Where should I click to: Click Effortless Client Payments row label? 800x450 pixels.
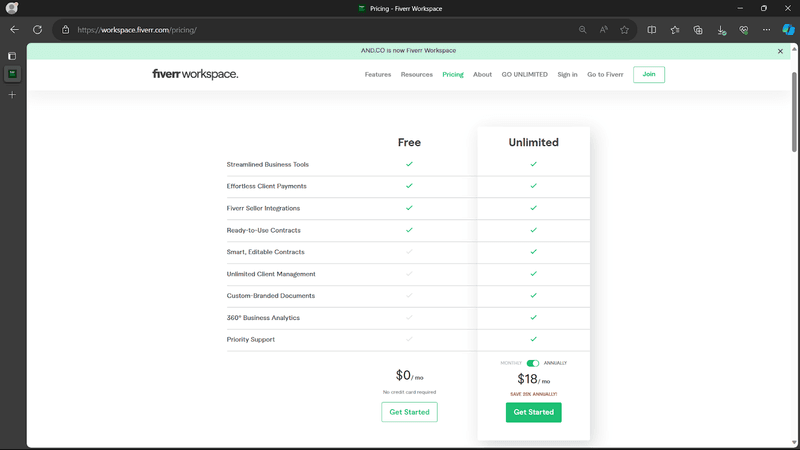click(266, 186)
